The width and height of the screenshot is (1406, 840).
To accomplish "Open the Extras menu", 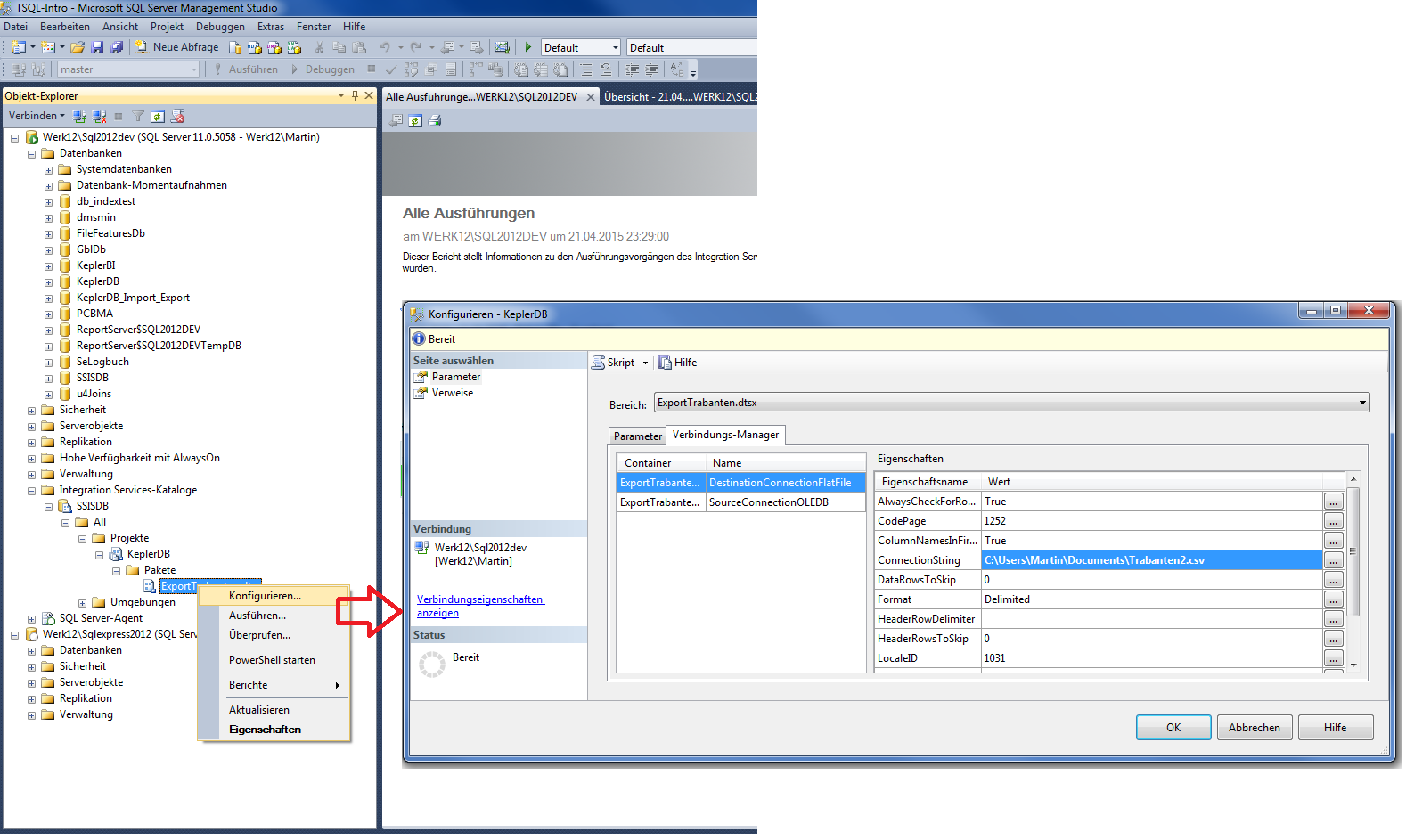I will point(271,27).
